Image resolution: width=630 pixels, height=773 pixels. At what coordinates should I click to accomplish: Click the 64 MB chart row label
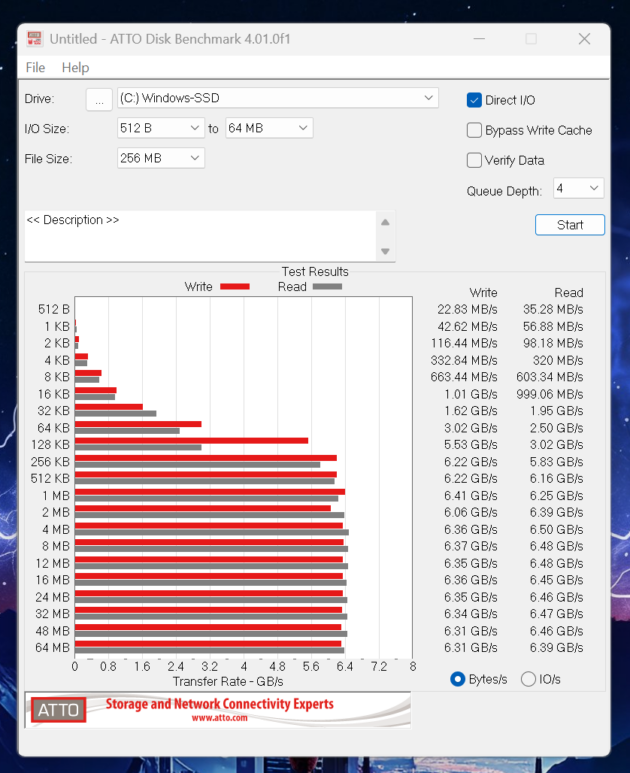click(x=52, y=648)
